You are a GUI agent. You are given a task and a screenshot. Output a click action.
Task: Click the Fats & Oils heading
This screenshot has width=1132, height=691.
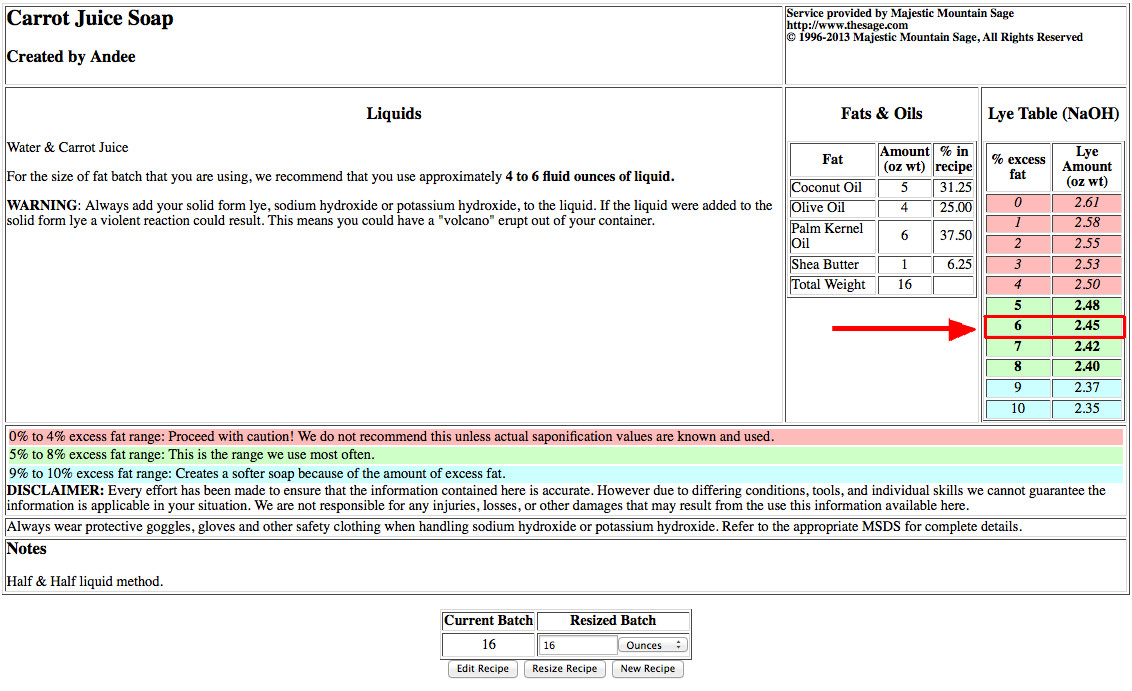881,114
